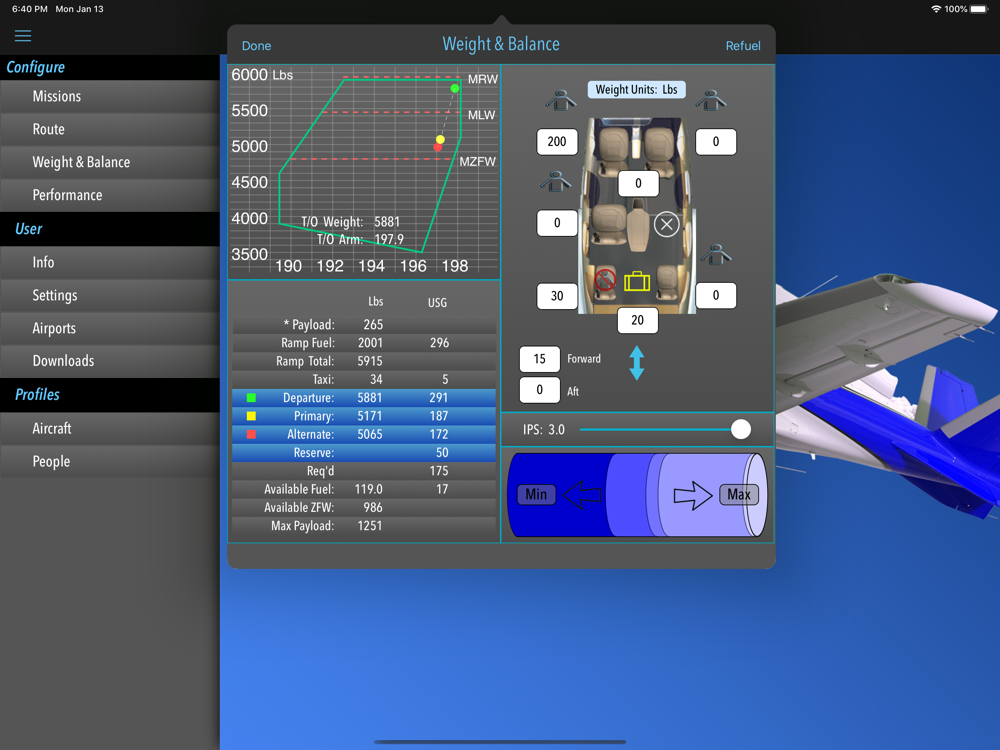This screenshot has width=1000, height=750.
Task: Tap the red no-seat icon in cabin
Action: (x=605, y=279)
